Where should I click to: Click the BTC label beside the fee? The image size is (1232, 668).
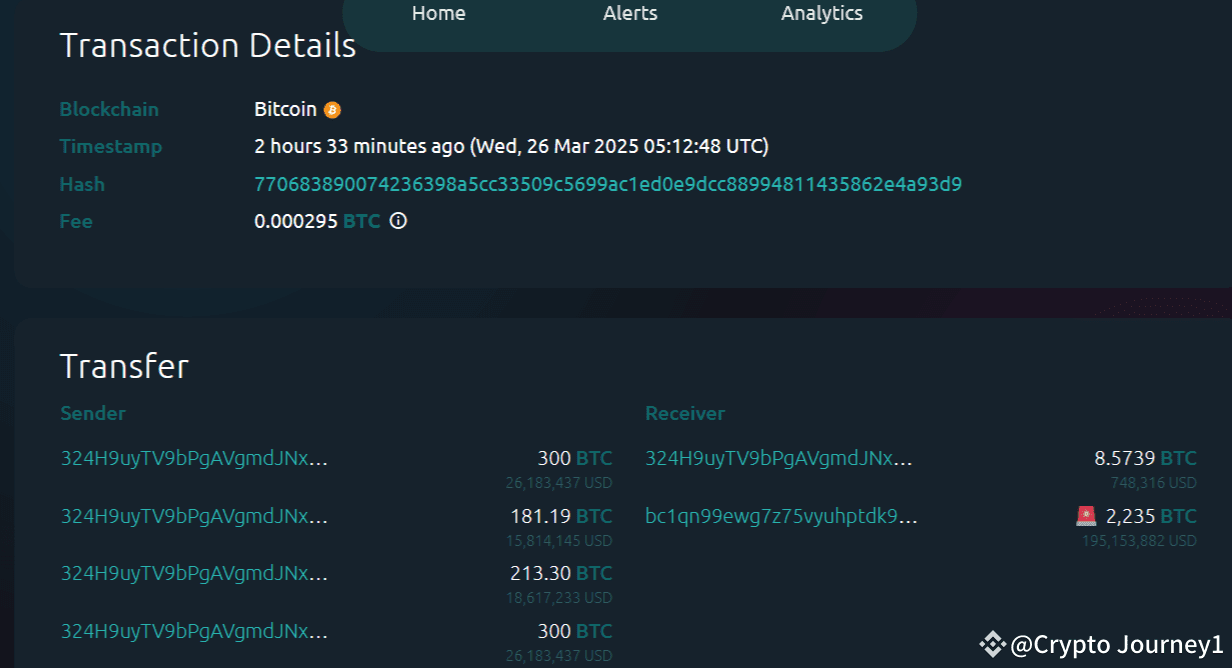pos(362,221)
